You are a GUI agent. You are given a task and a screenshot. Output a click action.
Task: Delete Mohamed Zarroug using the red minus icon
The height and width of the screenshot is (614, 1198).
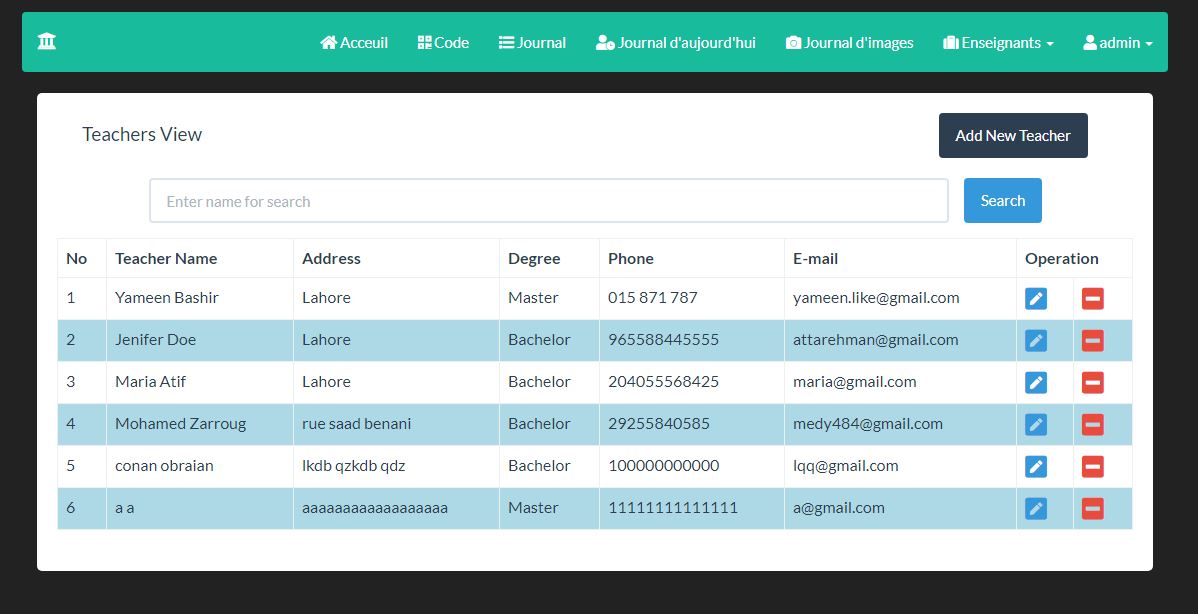(x=1093, y=425)
